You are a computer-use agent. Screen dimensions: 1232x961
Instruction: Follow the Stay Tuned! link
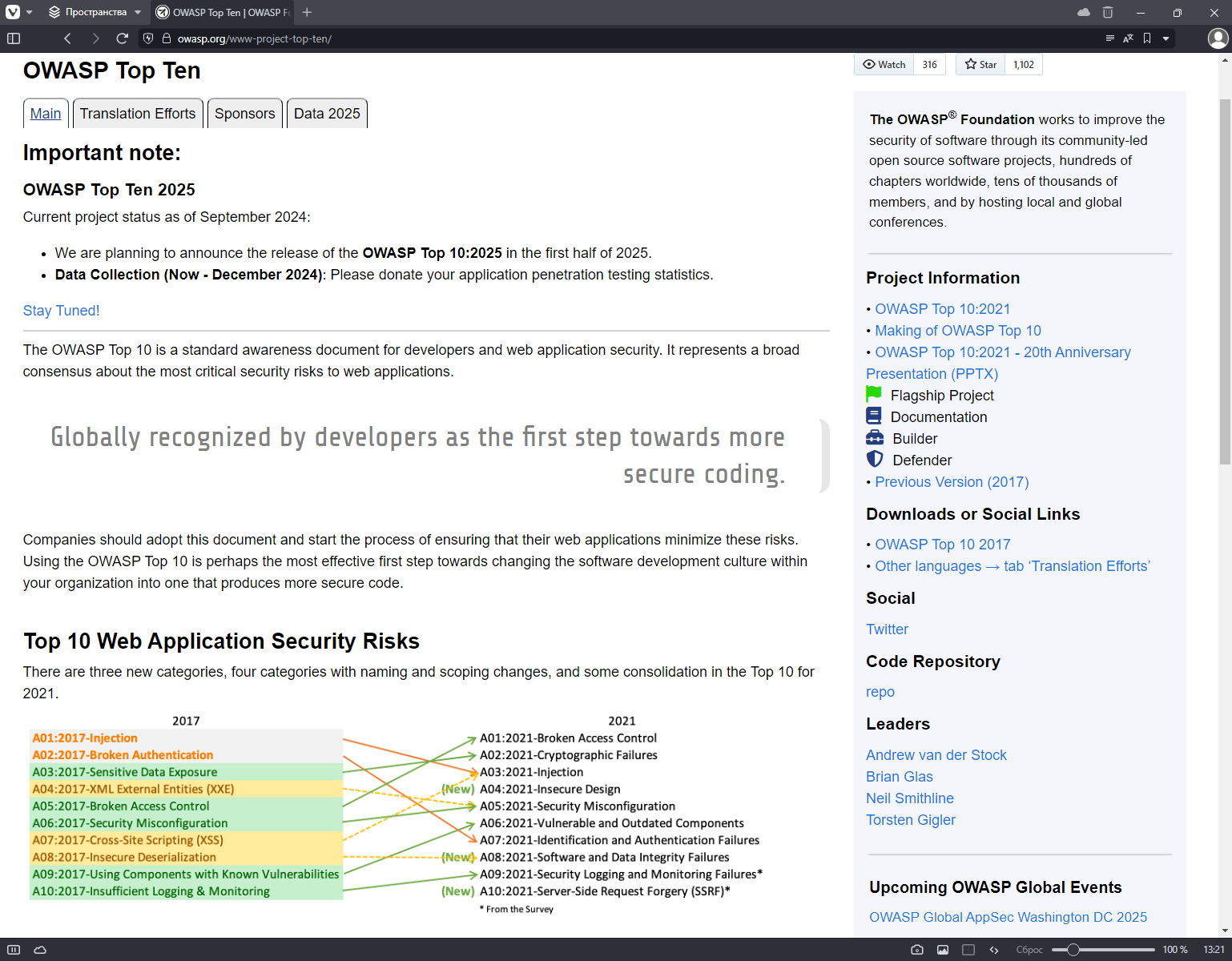[x=61, y=311]
